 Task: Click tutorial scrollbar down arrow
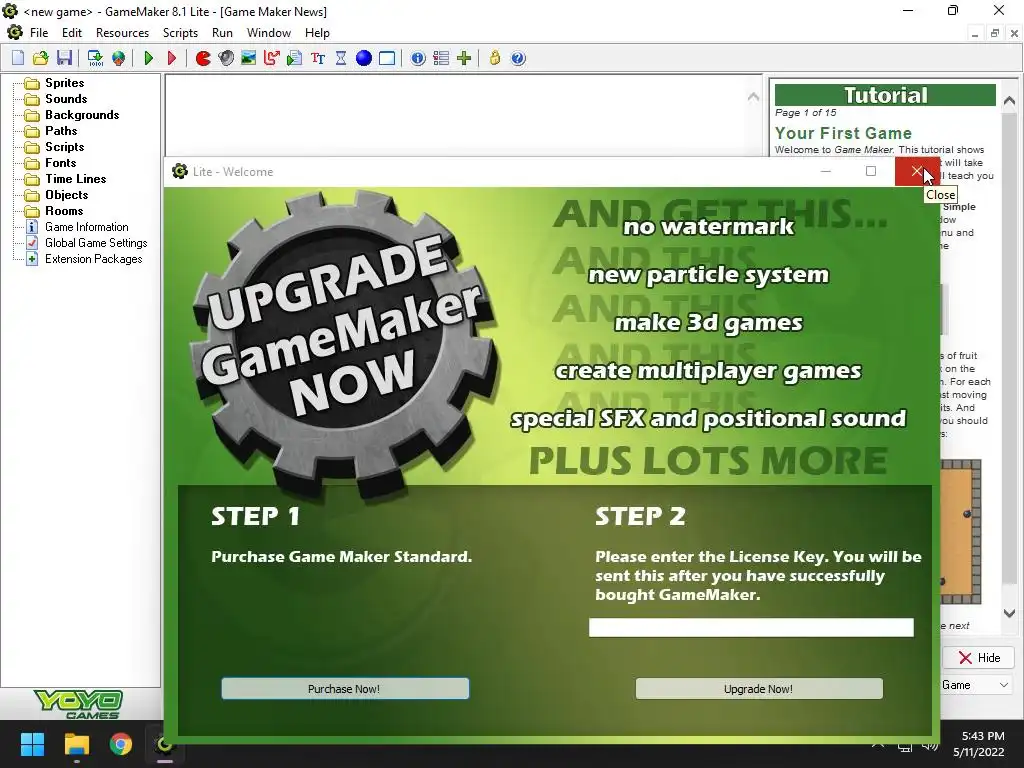pos(1009,613)
